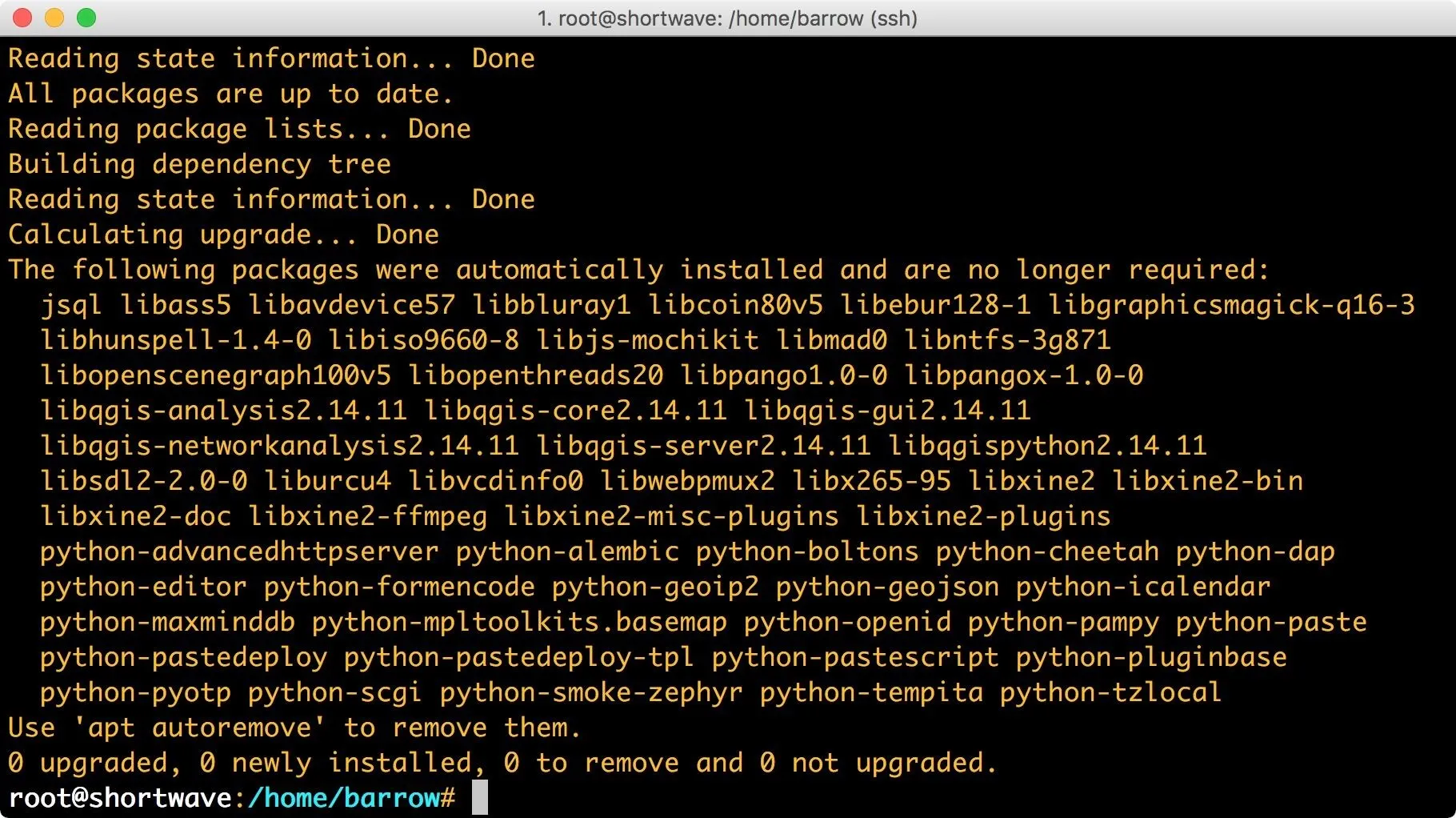Click package name 'python-dap'
This screenshot has width=1456, height=818.
[x=1256, y=551]
